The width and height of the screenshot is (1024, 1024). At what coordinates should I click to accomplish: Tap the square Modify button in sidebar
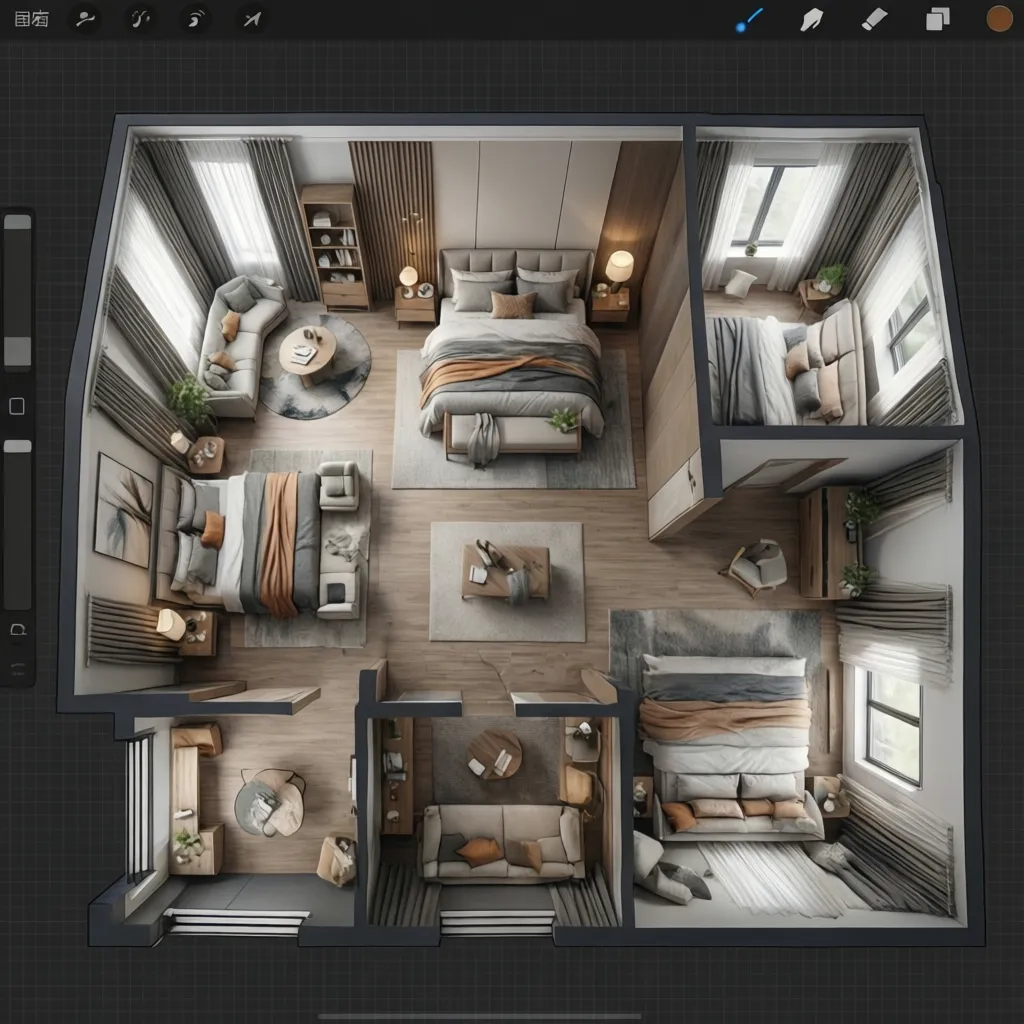[x=18, y=406]
